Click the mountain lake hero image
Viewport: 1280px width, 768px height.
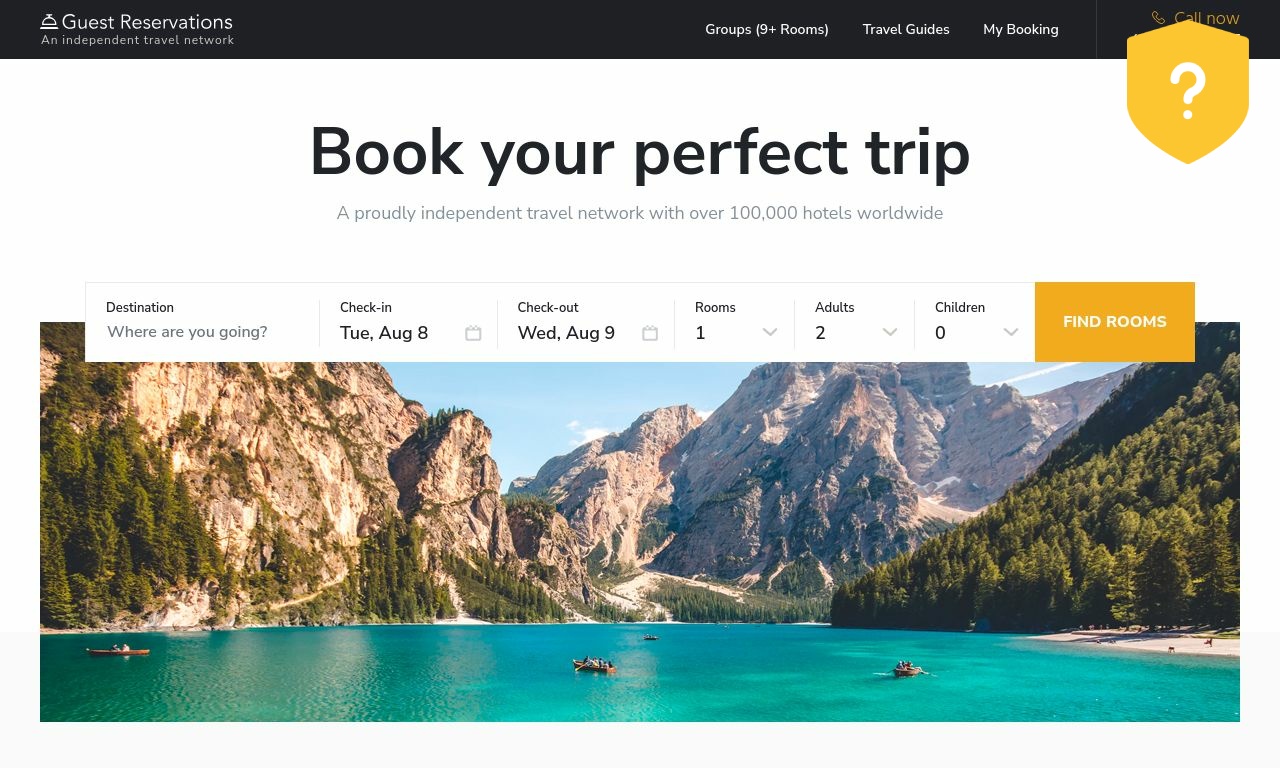pyautogui.click(x=640, y=540)
